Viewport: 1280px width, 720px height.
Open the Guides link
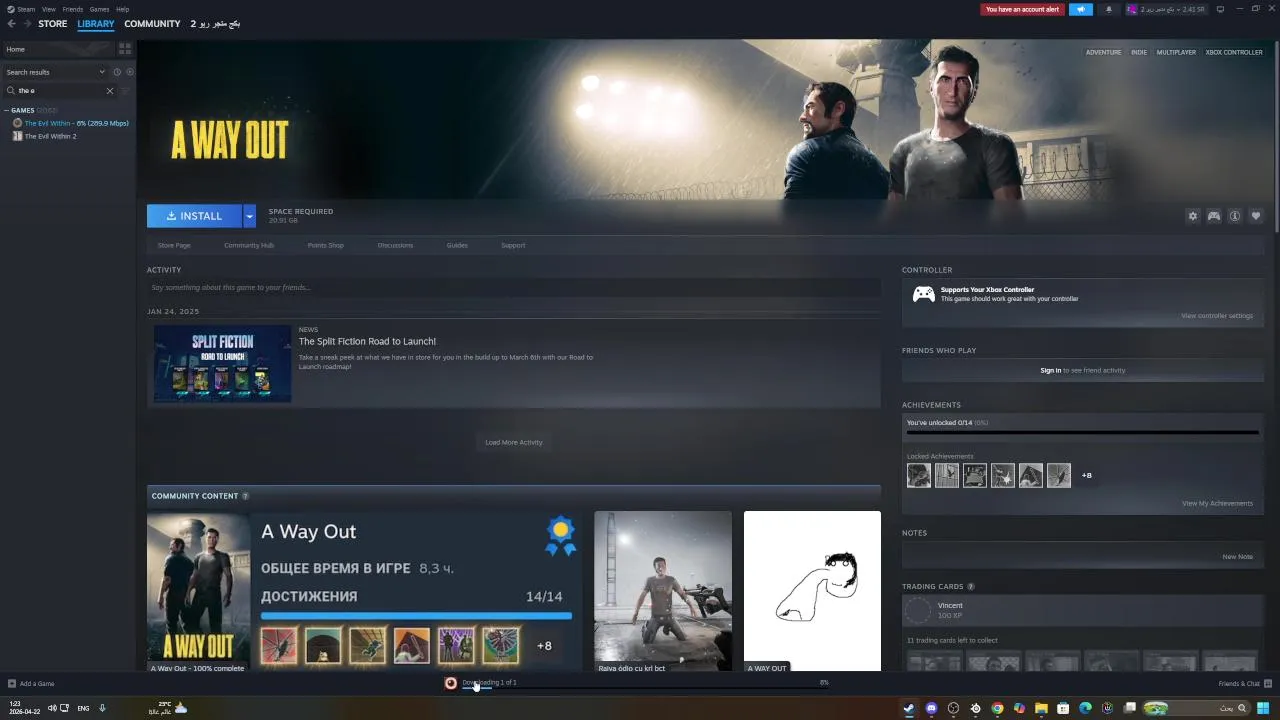coord(457,245)
